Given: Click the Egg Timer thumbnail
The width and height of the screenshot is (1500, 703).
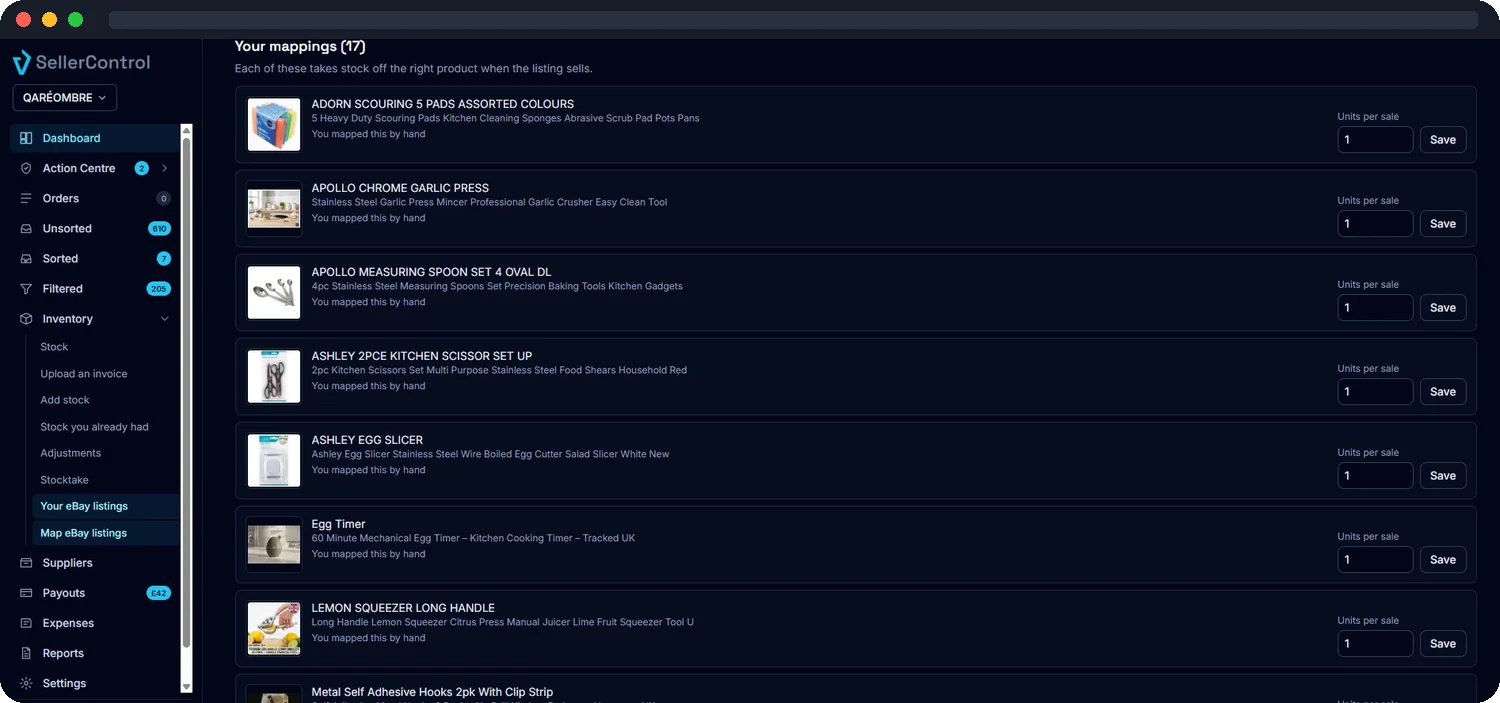Looking at the screenshot, I should click(274, 545).
